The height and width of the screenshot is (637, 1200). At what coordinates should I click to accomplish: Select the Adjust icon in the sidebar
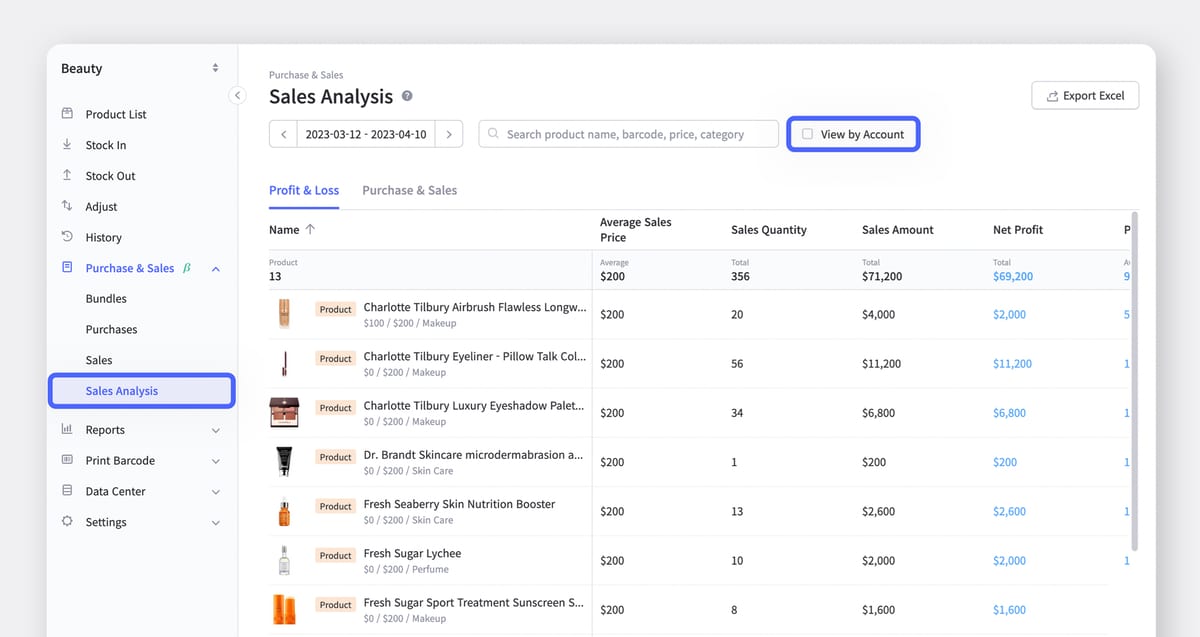click(65, 206)
